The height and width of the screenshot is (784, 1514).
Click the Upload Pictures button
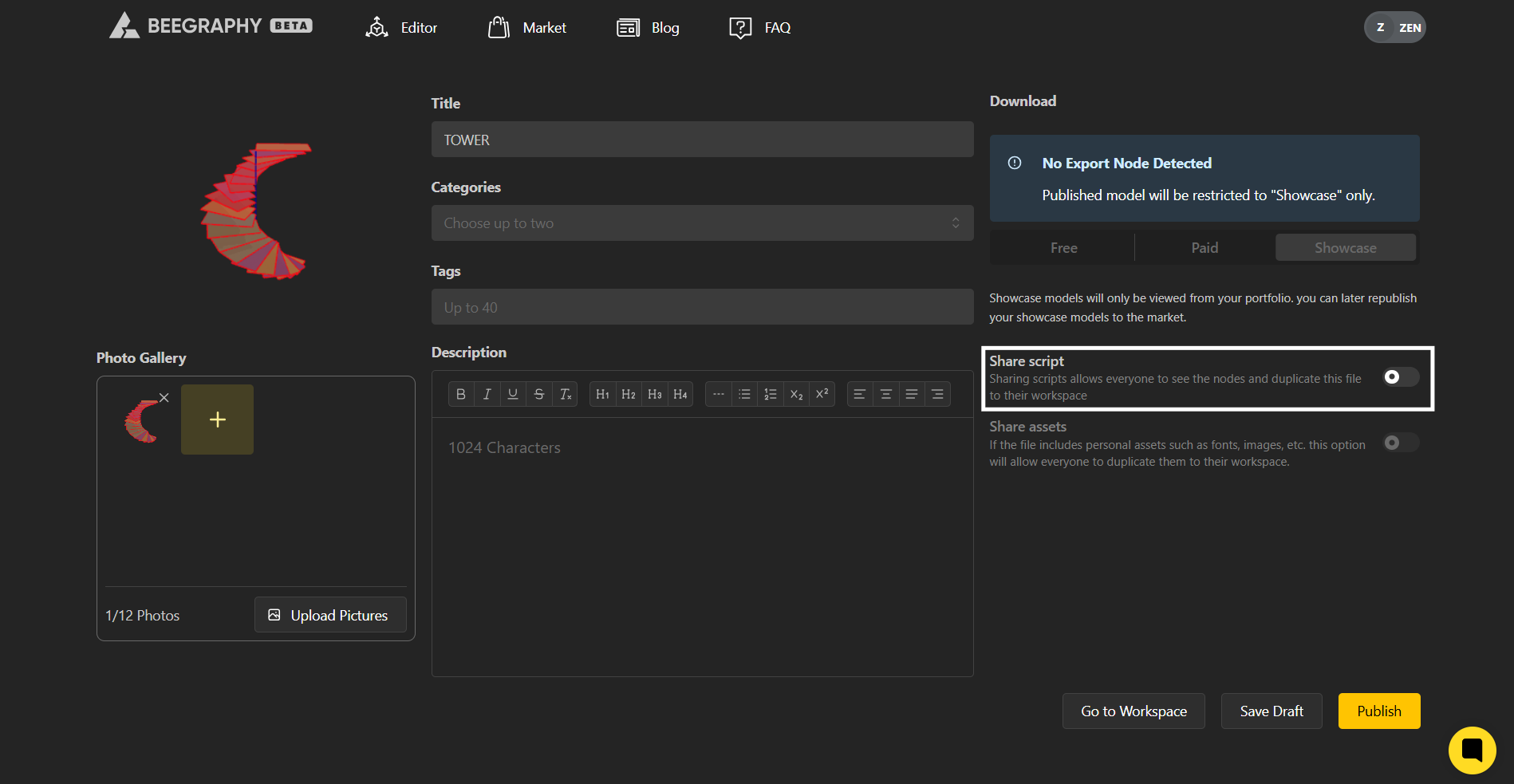[330, 615]
